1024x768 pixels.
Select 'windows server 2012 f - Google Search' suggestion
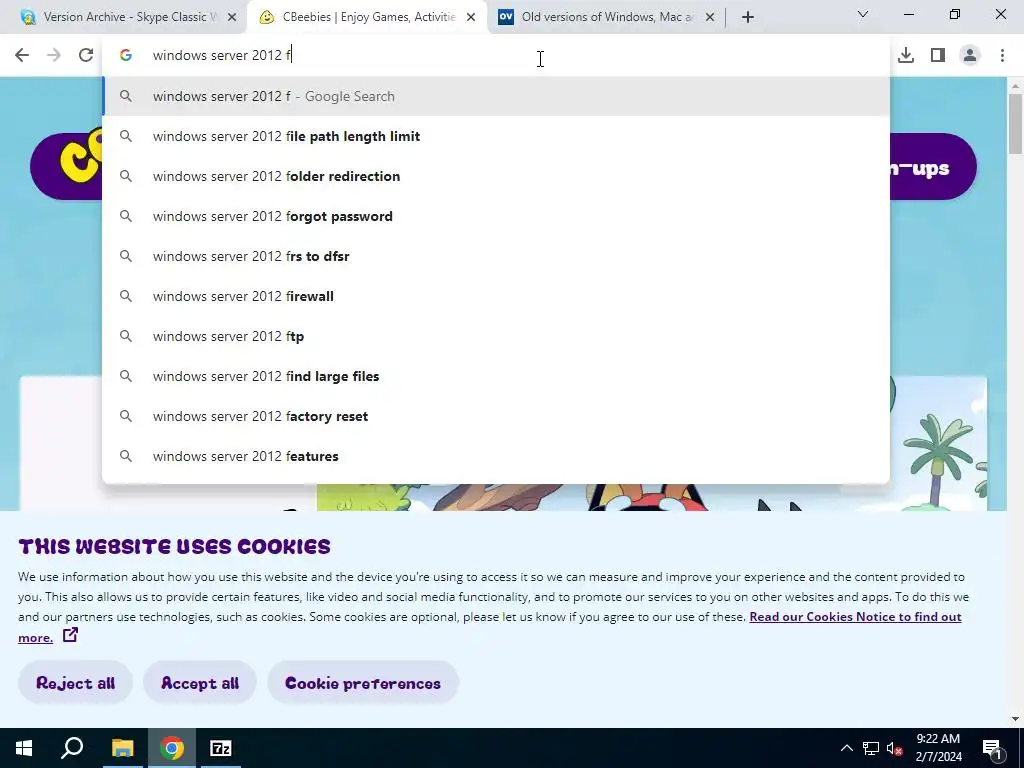point(496,96)
